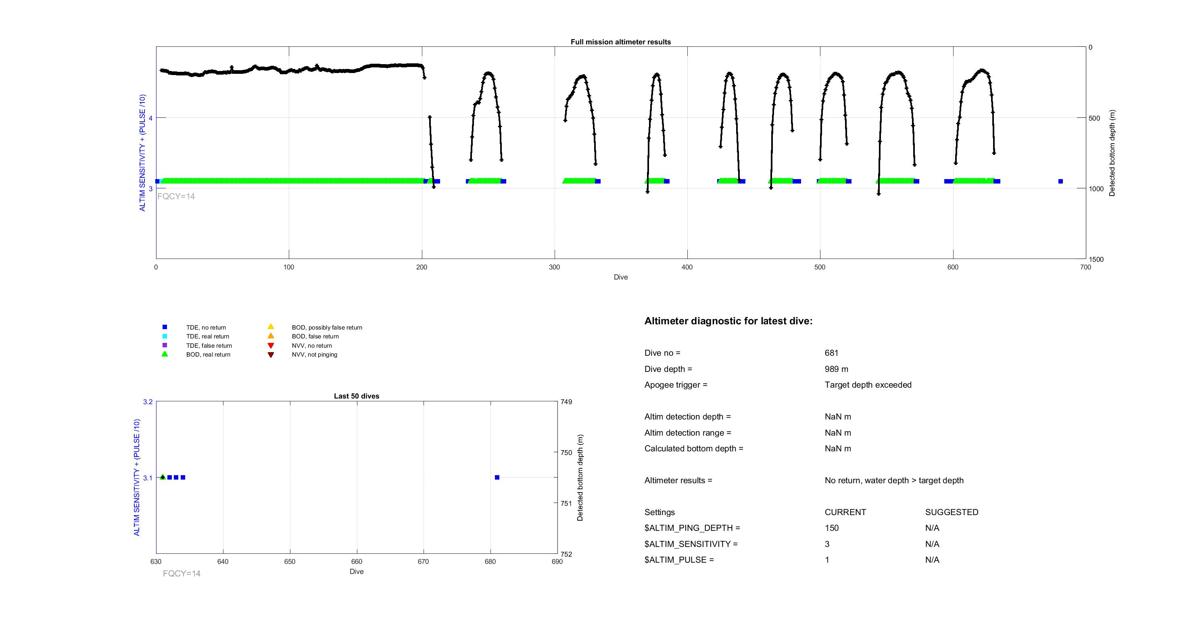Image resolution: width=1200 pixels, height=622 pixels.
Task: Click the '$ALTIM_SENSITIVITY =' setting label
Action: (x=692, y=544)
